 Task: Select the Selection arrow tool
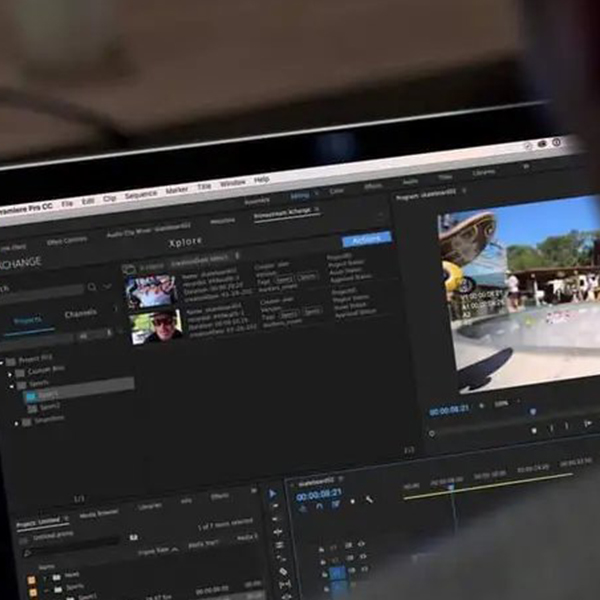pyautogui.click(x=272, y=493)
